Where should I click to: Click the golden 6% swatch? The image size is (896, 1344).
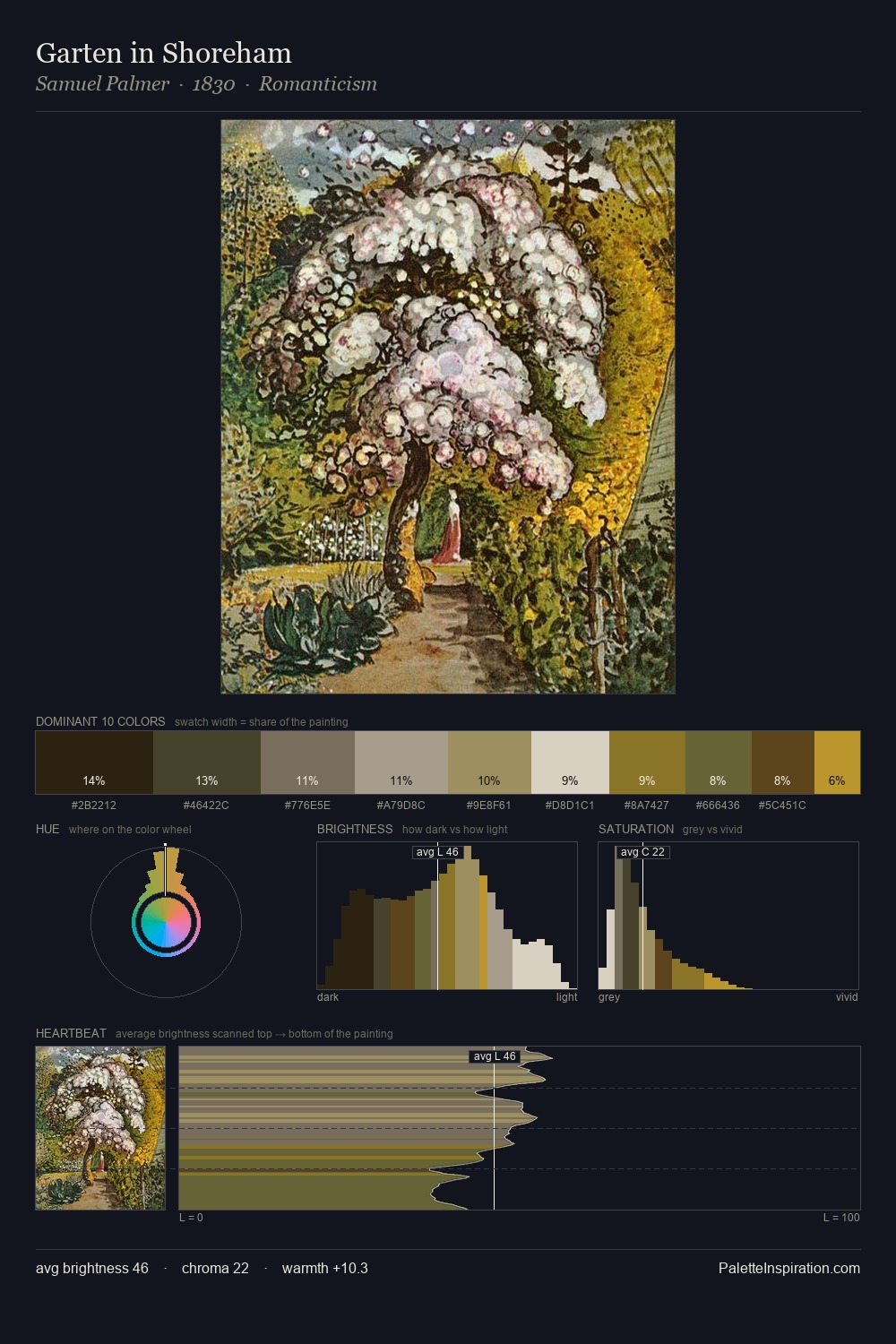click(837, 762)
